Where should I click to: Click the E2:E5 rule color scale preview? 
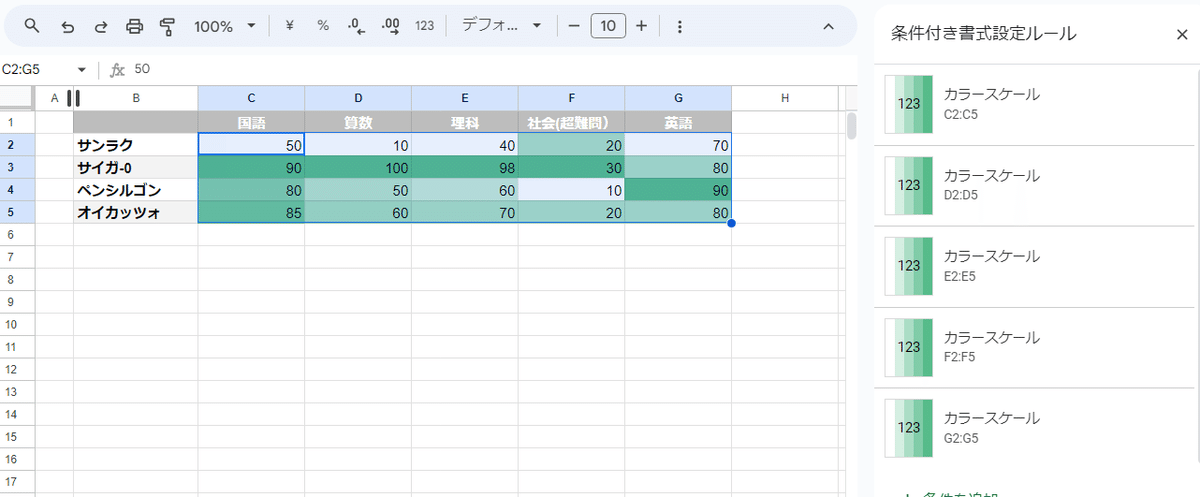point(909,266)
